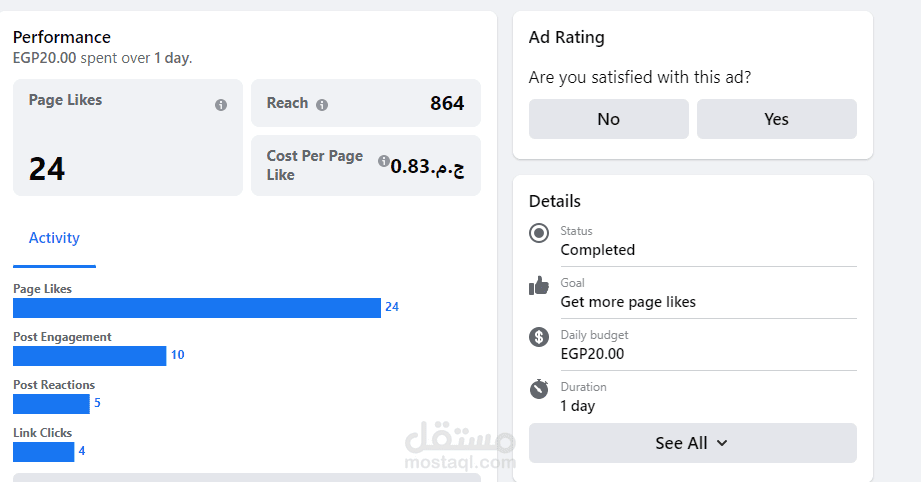Answer Yes to ad satisfaction
The width and height of the screenshot is (921, 482).
click(x=776, y=119)
